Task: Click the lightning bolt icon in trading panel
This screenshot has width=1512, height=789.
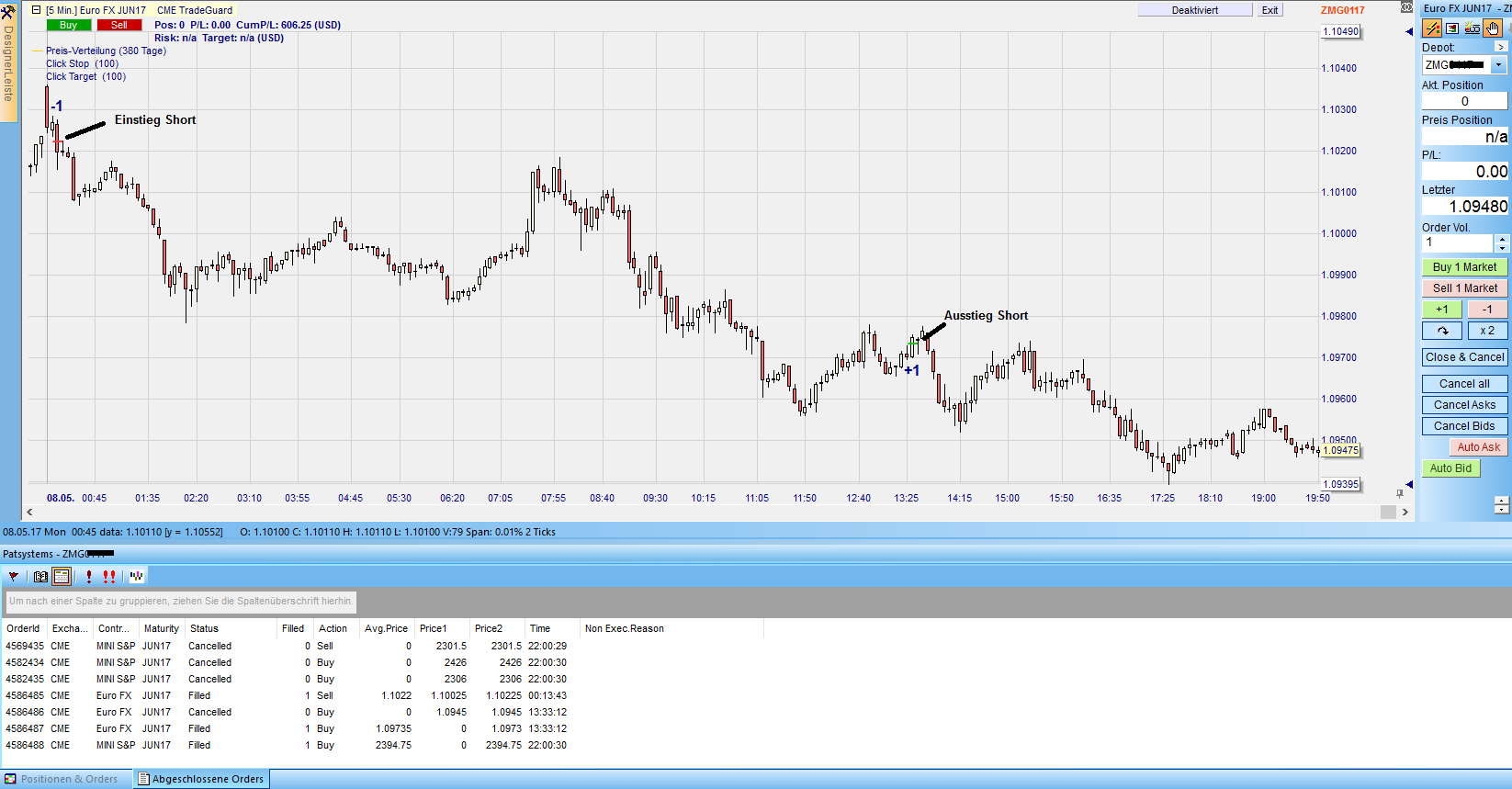Action: tap(1432, 28)
